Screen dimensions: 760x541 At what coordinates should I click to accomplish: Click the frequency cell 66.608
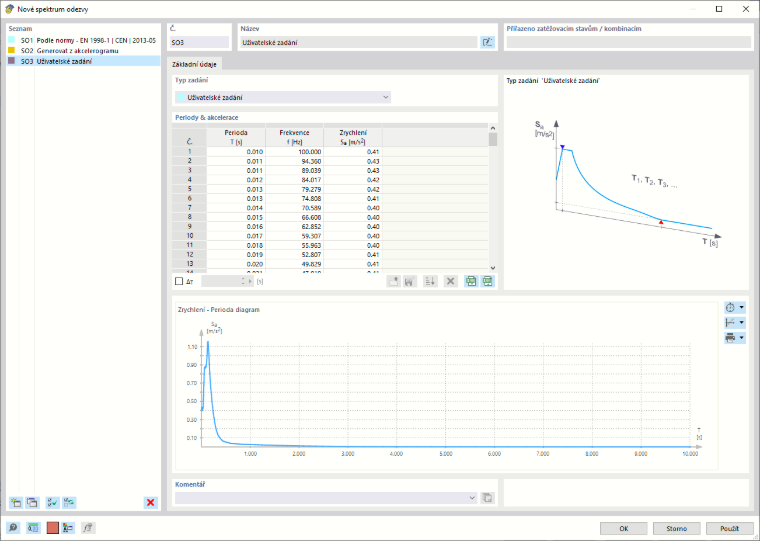[x=295, y=217]
